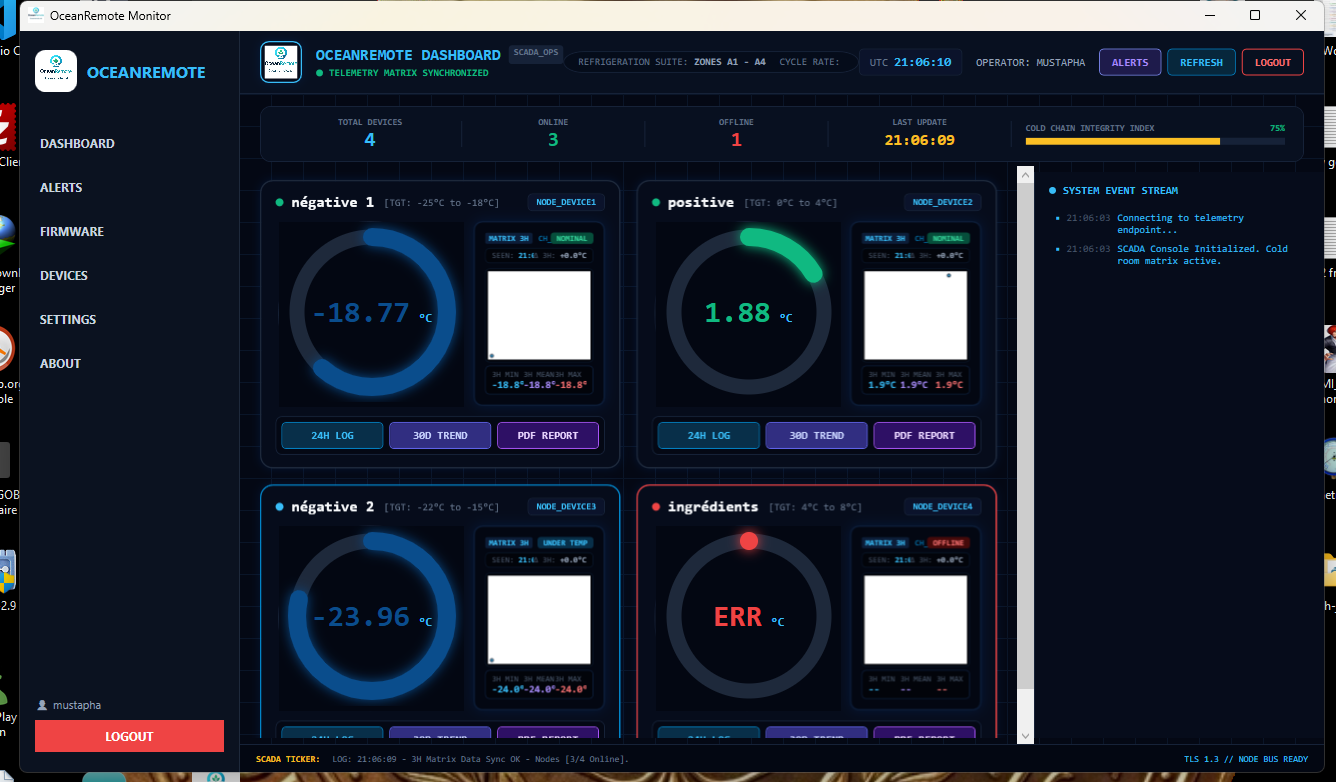The image size is (1336, 782).
Task: Select DEVICES in the sidebar navigation
Action: pos(64,276)
